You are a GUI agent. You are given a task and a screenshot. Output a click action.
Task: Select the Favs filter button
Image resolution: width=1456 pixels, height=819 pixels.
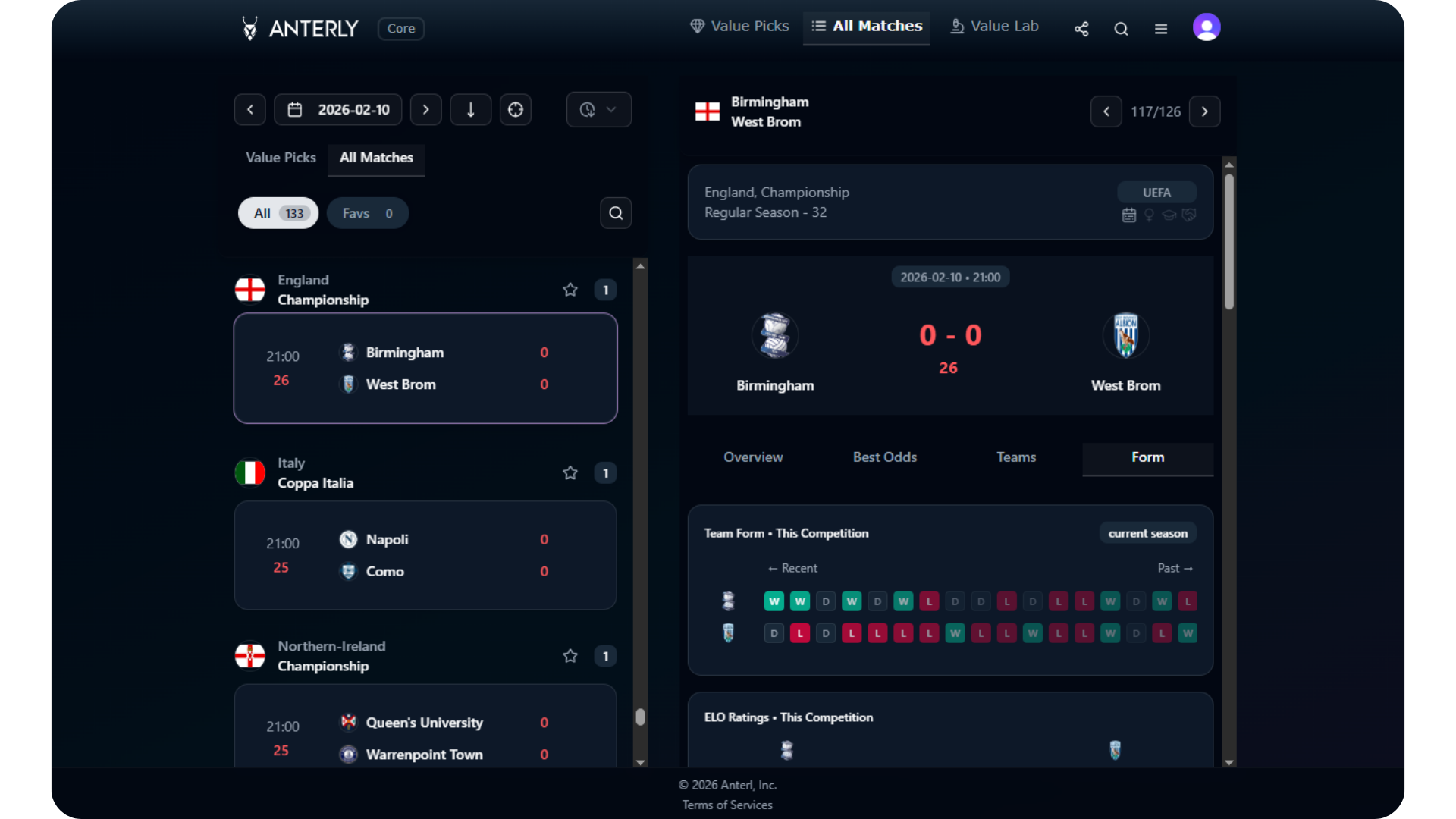point(367,213)
